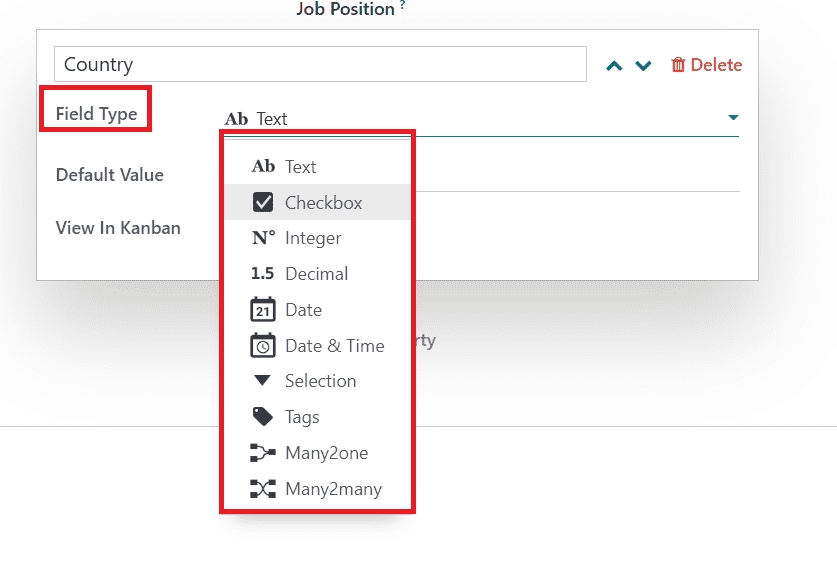Open the Field Type dropdown arrow
This screenshot has width=837, height=565.
[x=733, y=118]
